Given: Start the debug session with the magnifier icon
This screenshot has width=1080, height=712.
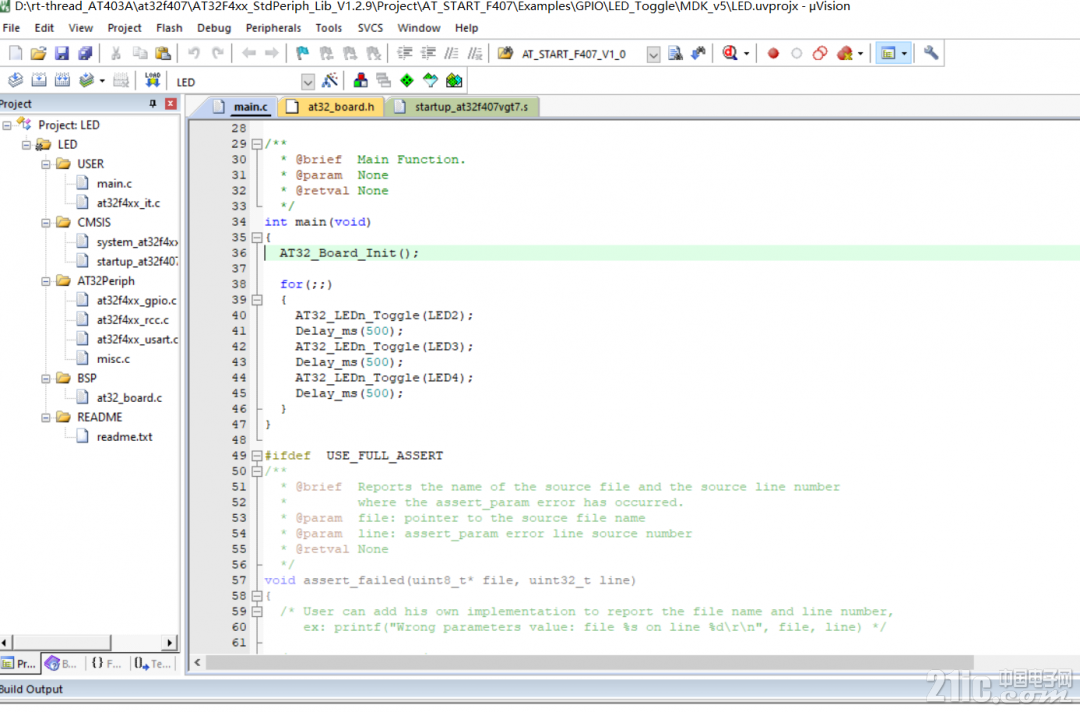Looking at the screenshot, I should (730, 53).
